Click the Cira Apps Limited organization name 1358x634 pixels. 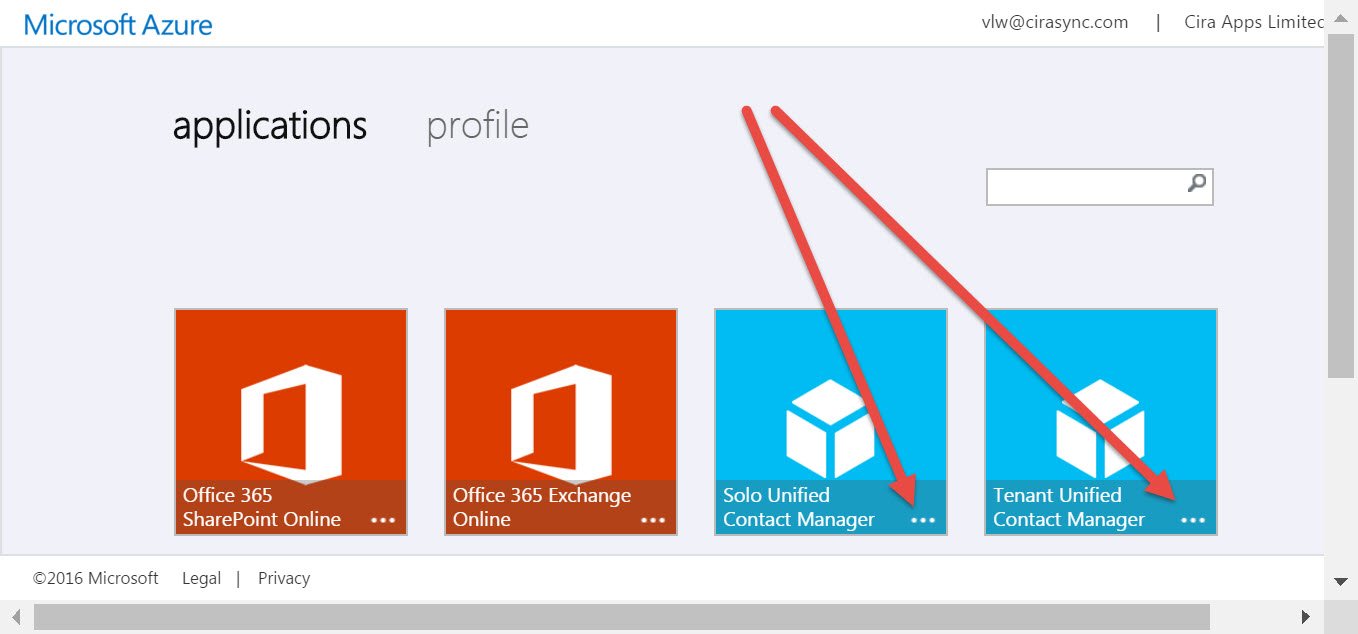[1254, 22]
